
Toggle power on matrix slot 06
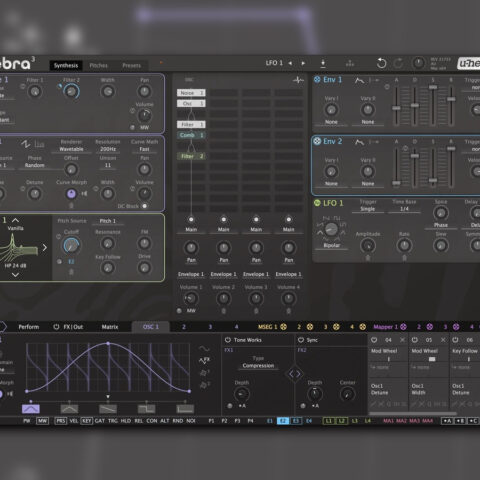(x=455, y=340)
